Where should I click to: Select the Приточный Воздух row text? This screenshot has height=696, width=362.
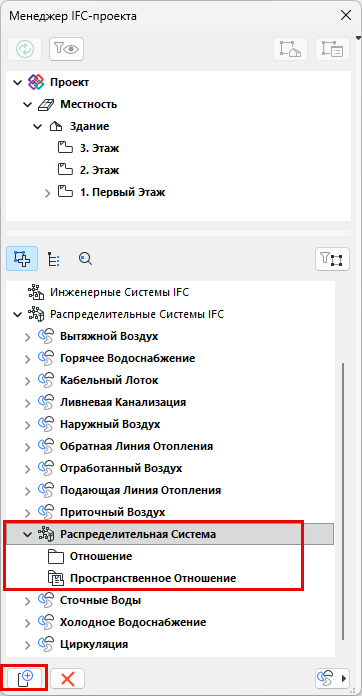(113, 512)
